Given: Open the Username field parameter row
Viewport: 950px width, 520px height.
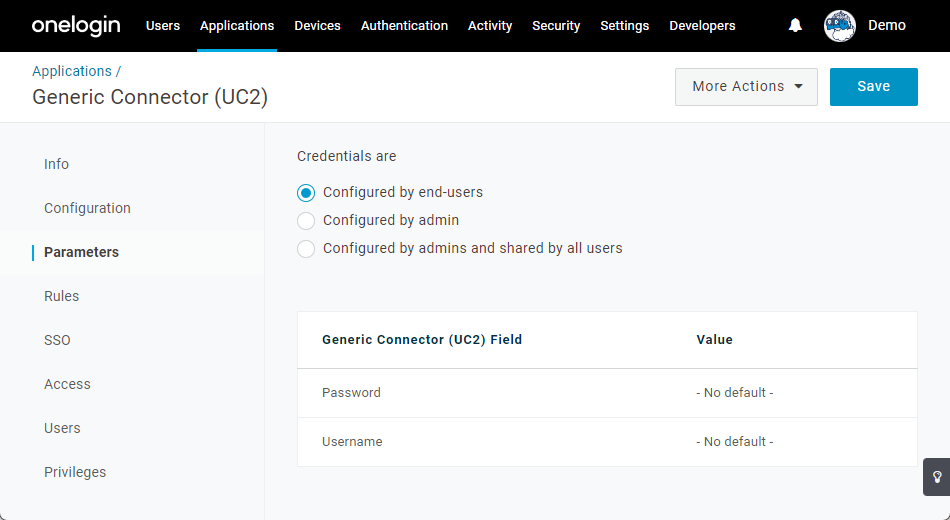Looking at the screenshot, I should click(607, 442).
